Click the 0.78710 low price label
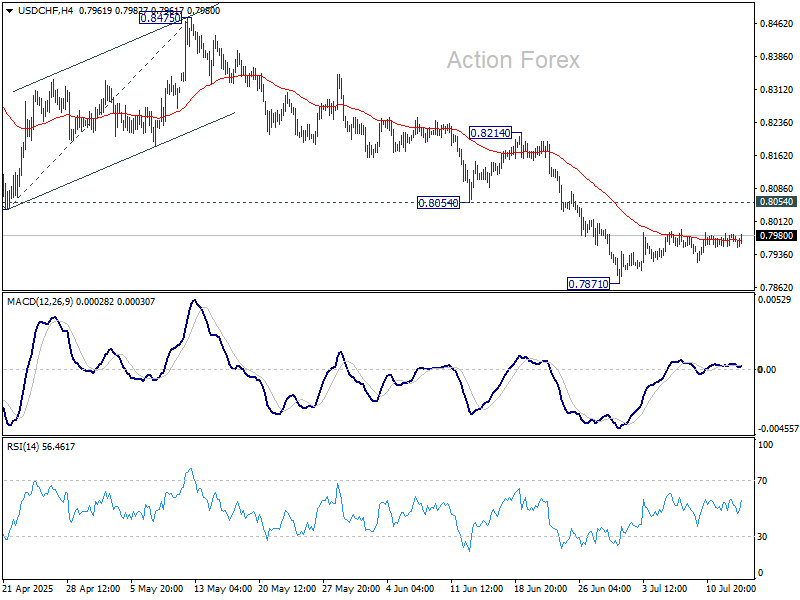This screenshot has width=800, height=600. pyautogui.click(x=589, y=284)
